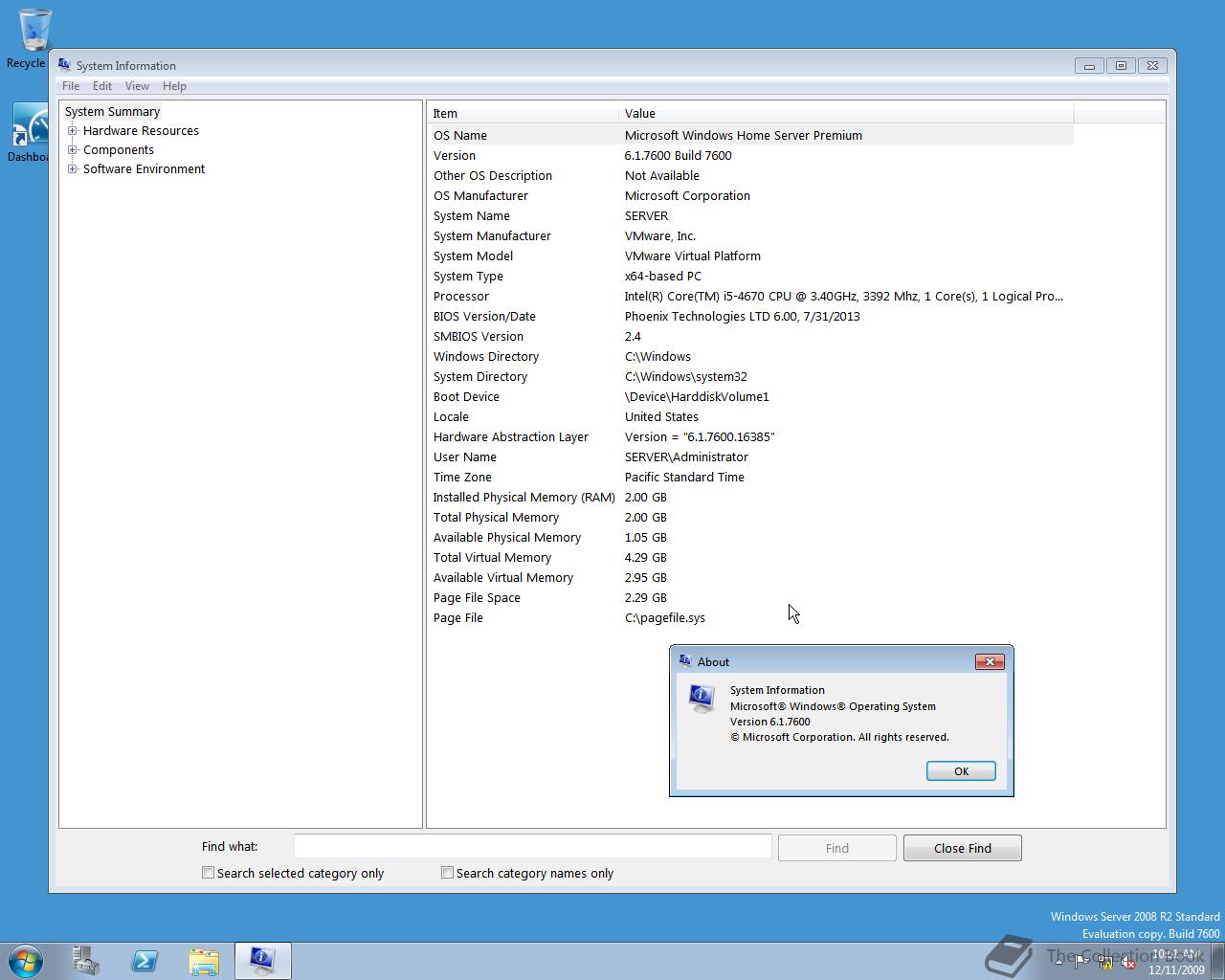The image size is (1225, 980).
Task: Click OK in the About dialog
Action: click(x=961, y=771)
